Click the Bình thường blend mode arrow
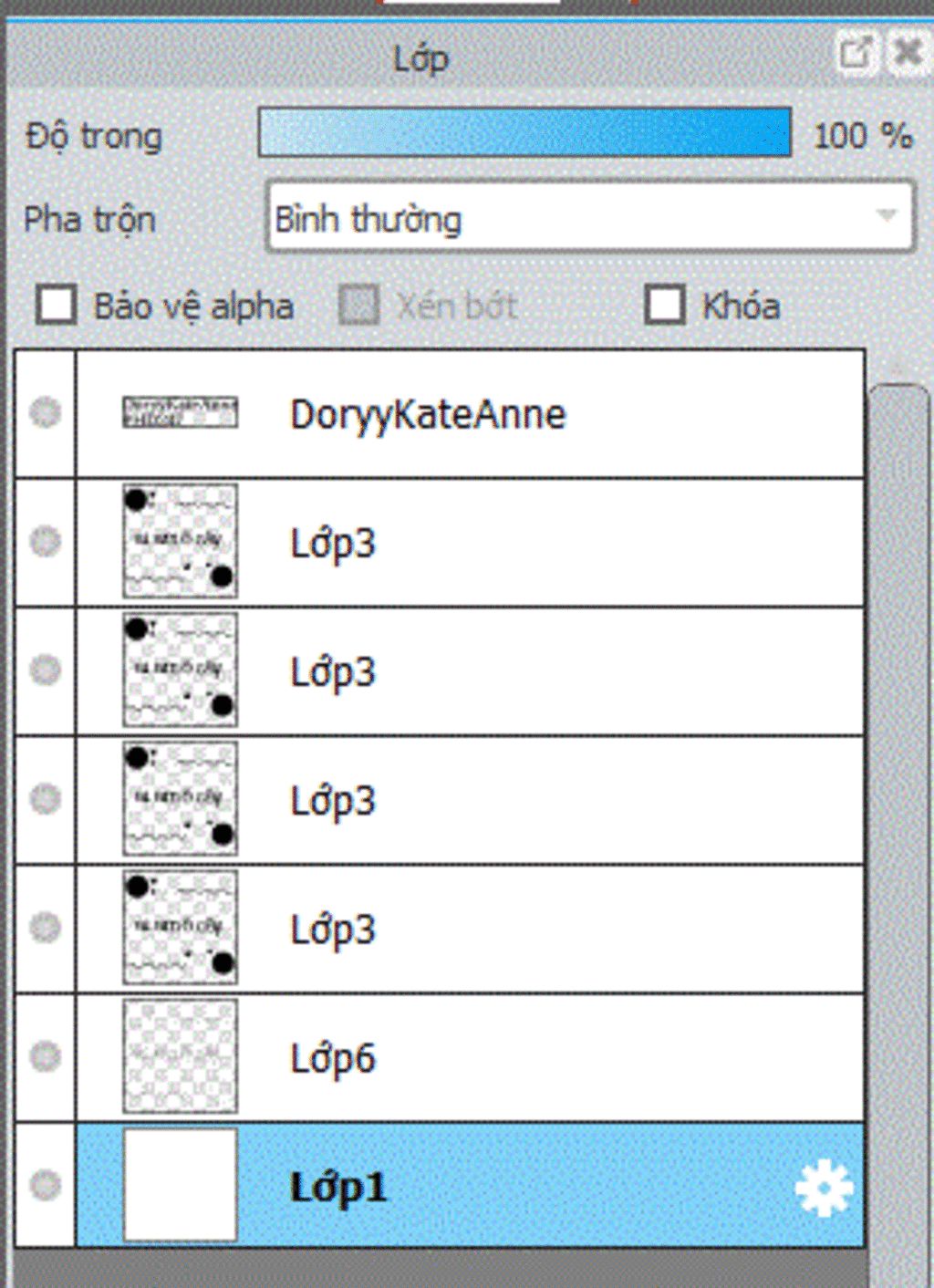 [886, 216]
